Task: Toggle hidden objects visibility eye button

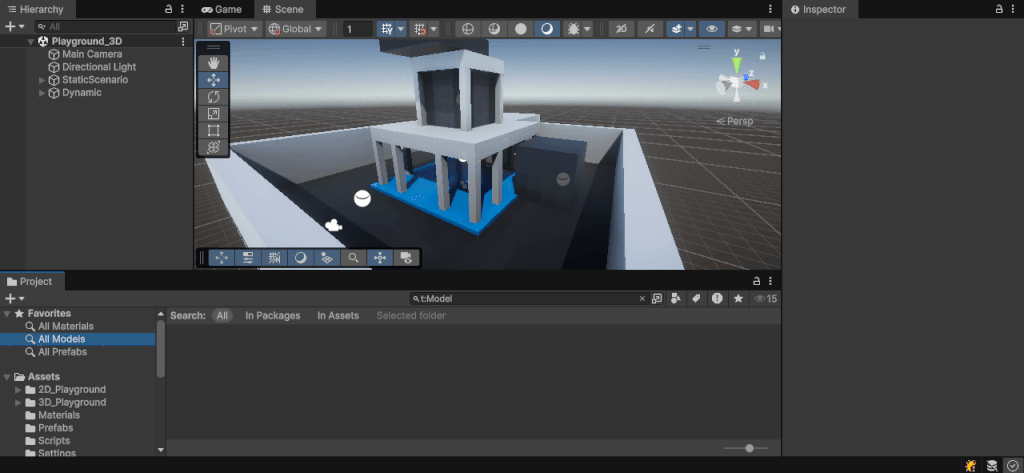Action: point(712,29)
